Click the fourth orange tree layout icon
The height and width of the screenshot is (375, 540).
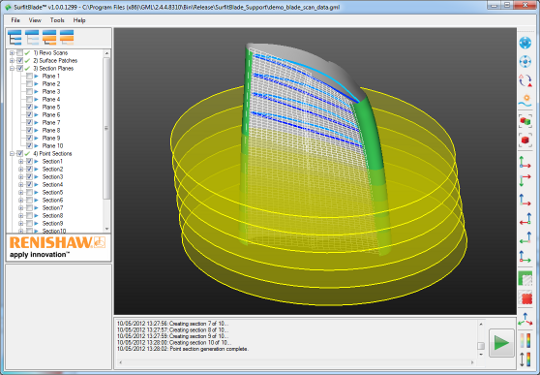click(66, 37)
